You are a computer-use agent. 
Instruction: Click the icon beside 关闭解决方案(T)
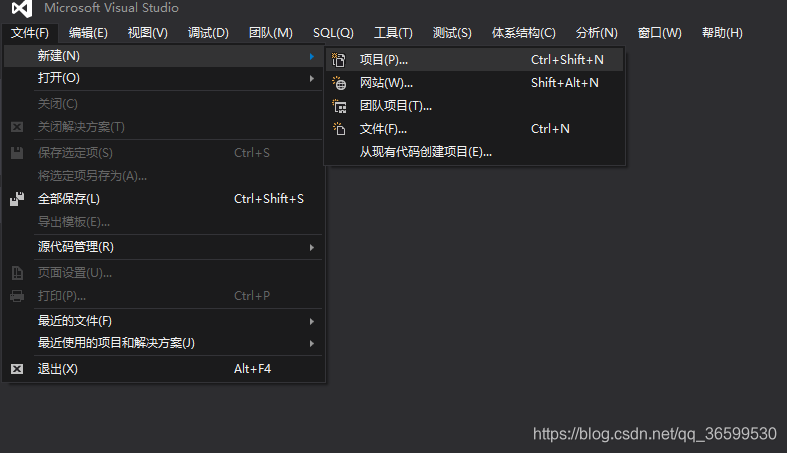(x=17, y=127)
